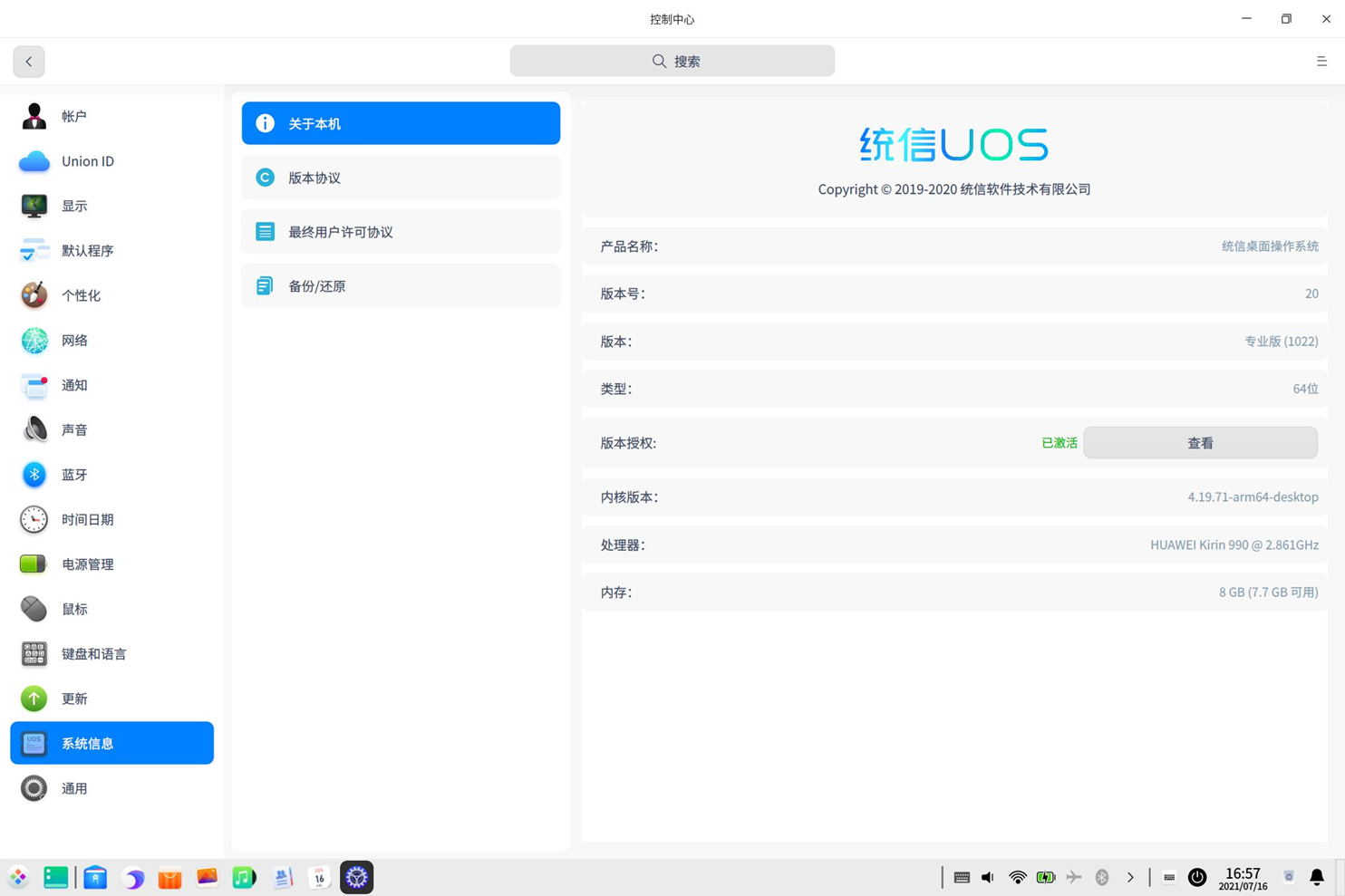This screenshot has width=1345, height=896.
Task: Open the 帐户 account settings
Action: [x=111, y=116]
